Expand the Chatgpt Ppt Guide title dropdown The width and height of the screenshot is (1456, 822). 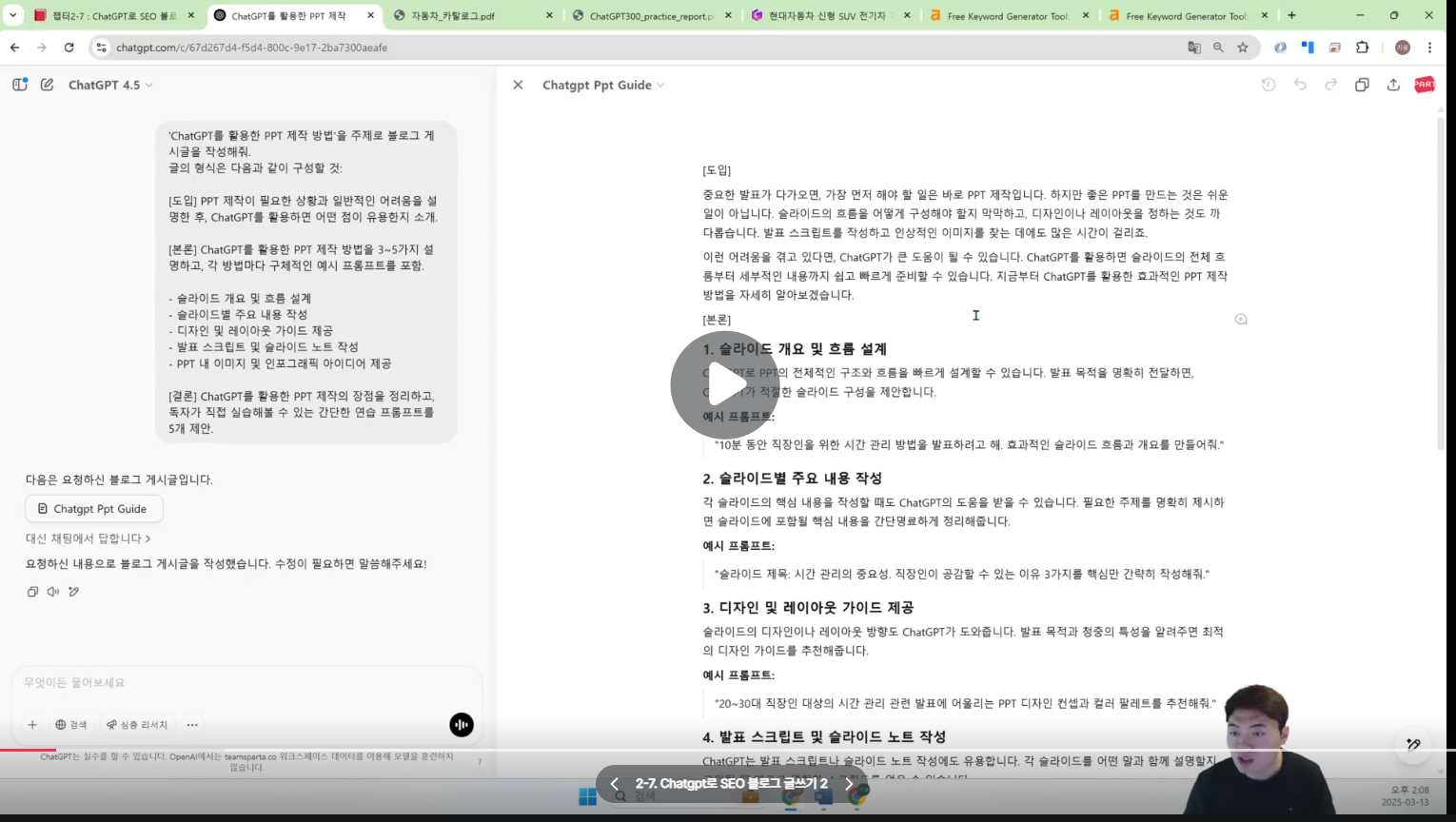click(603, 85)
